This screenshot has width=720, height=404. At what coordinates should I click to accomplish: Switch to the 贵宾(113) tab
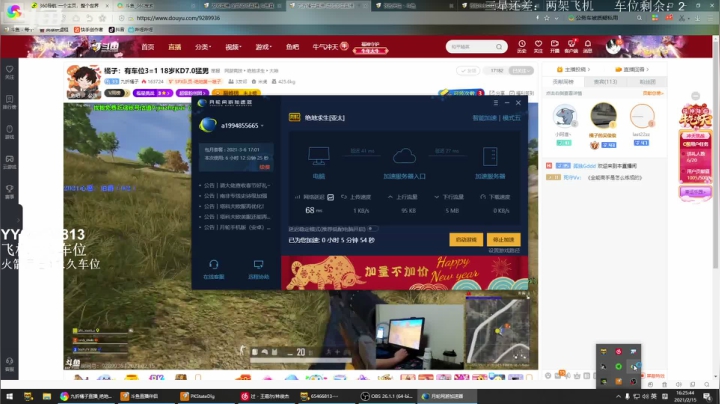605,82
